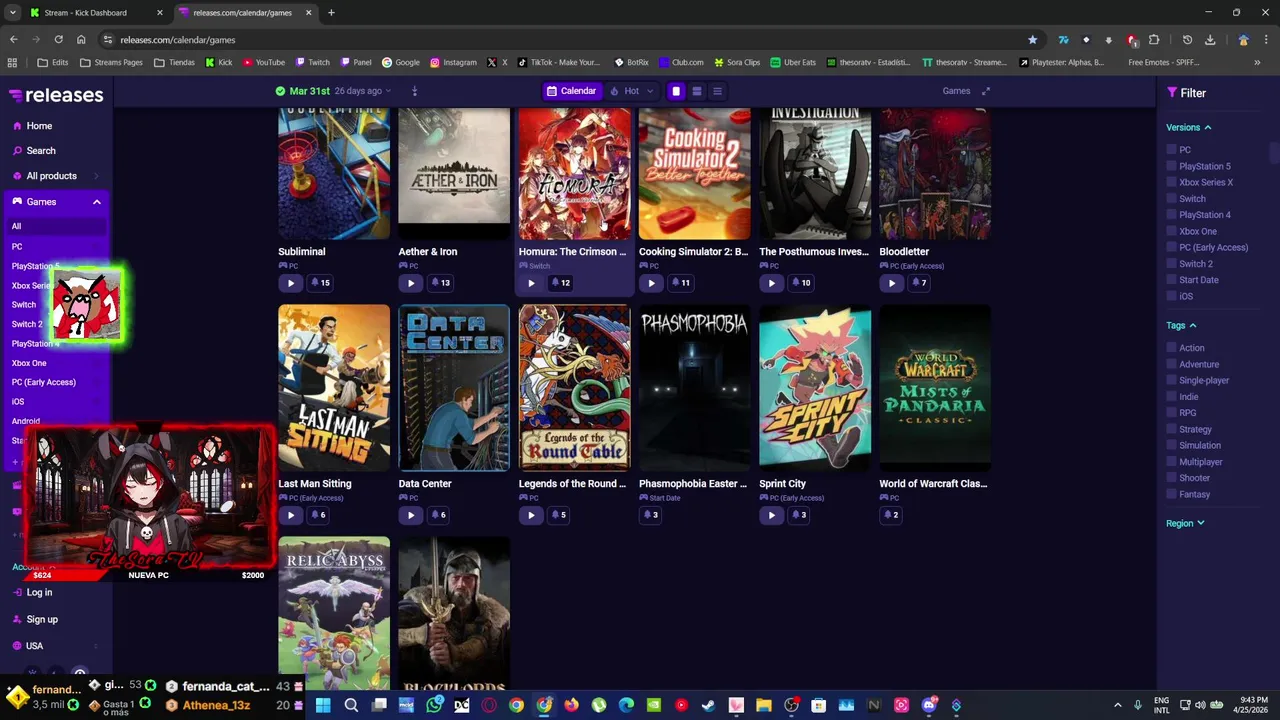Image resolution: width=1280 pixels, height=720 pixels.
Task: Follow Legends of the Round Table bell showing 5
Action: (x=558, y=515)
